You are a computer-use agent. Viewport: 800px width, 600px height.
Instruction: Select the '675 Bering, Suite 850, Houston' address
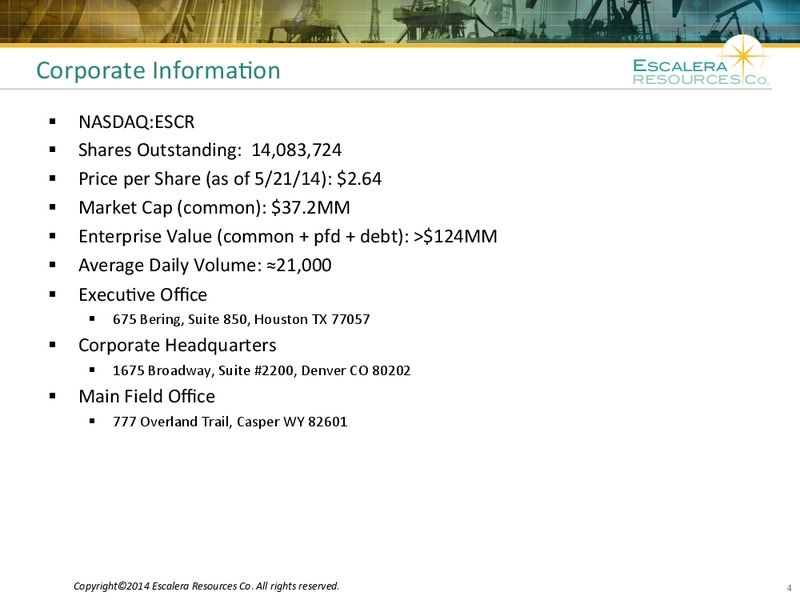coord(241,319)
